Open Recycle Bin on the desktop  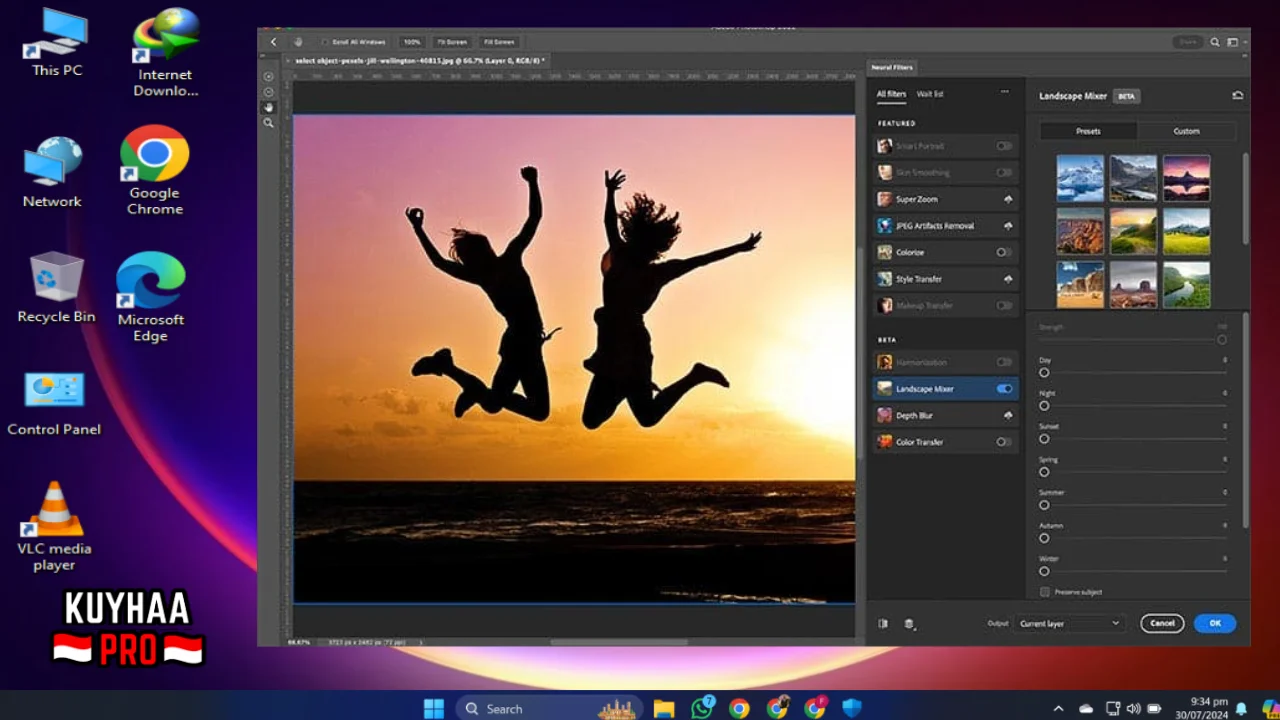(x=56, y=287)
